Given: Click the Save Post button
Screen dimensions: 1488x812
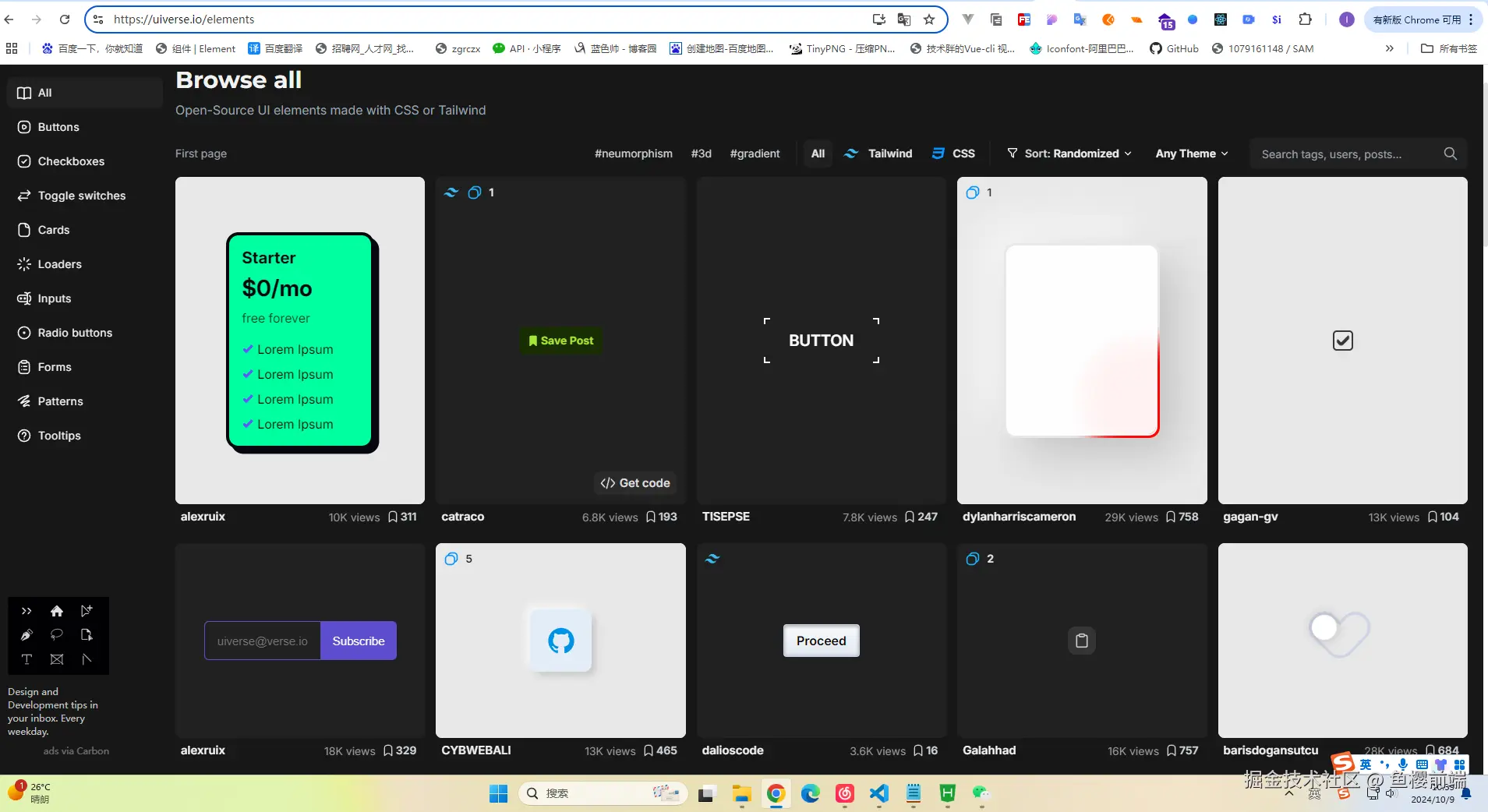Looking at the screenshot, I should tap(560, 341).
